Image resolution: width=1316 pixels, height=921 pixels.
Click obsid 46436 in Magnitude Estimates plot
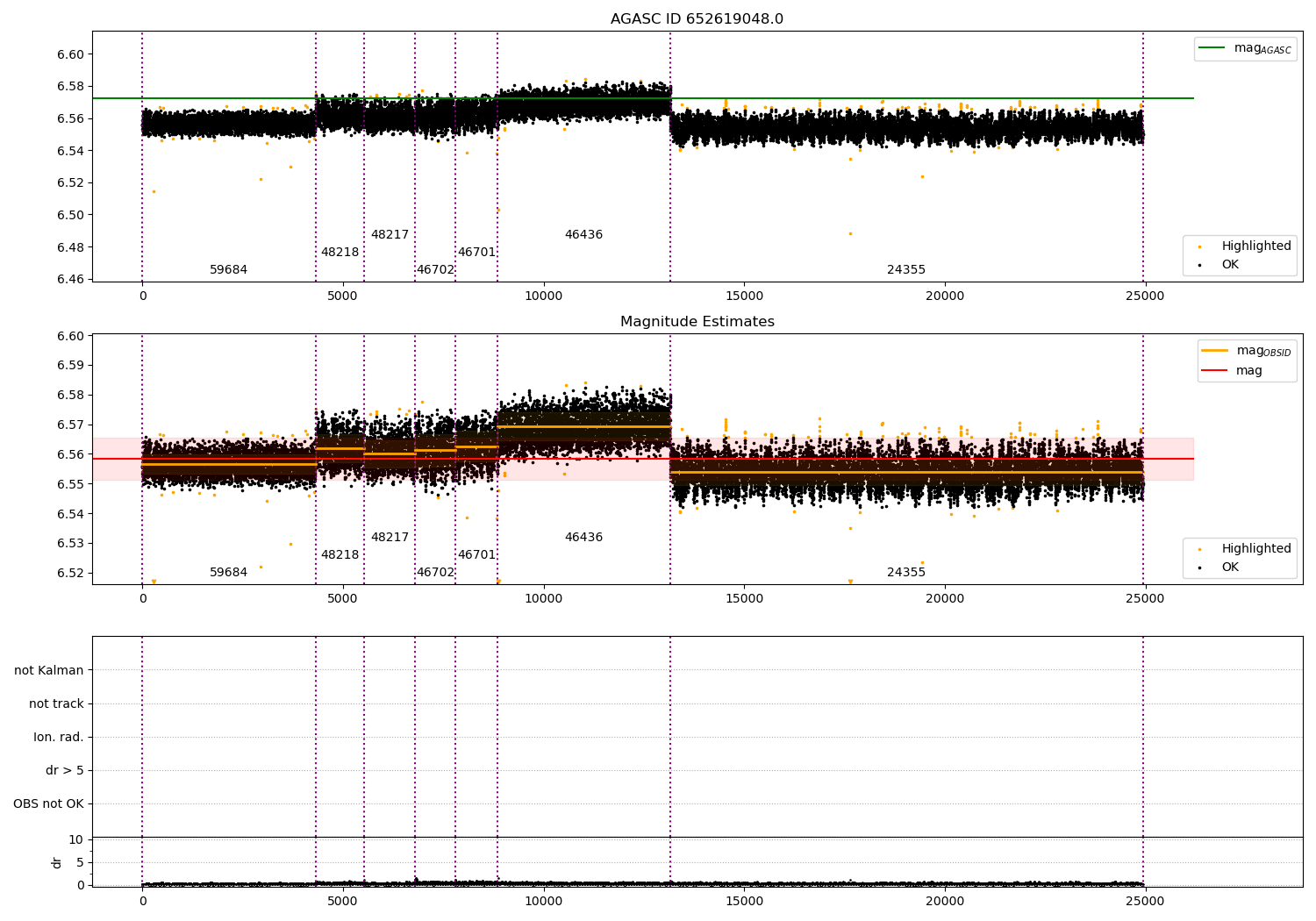583,538
